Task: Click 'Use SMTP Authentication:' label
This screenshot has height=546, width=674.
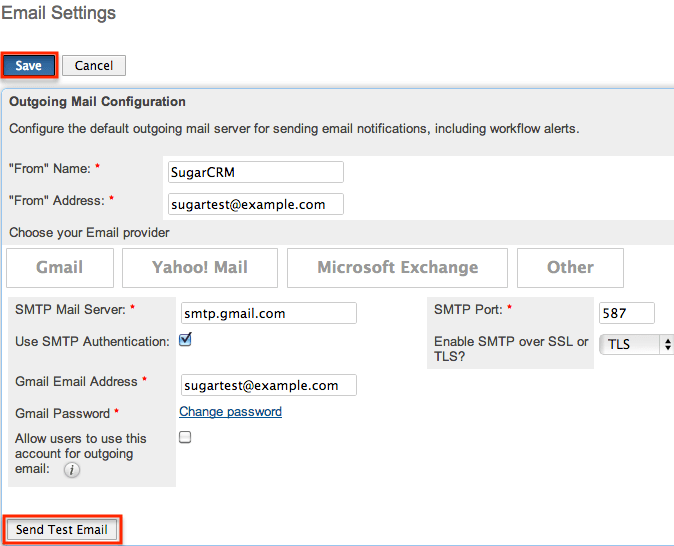Action: coord(92,341)
